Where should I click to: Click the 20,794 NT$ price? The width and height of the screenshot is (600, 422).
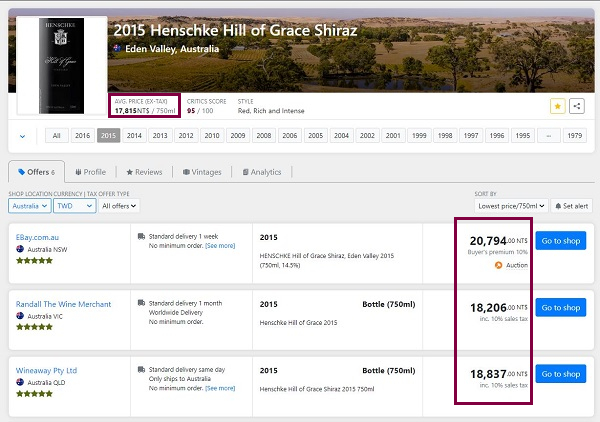pos(499,241)
